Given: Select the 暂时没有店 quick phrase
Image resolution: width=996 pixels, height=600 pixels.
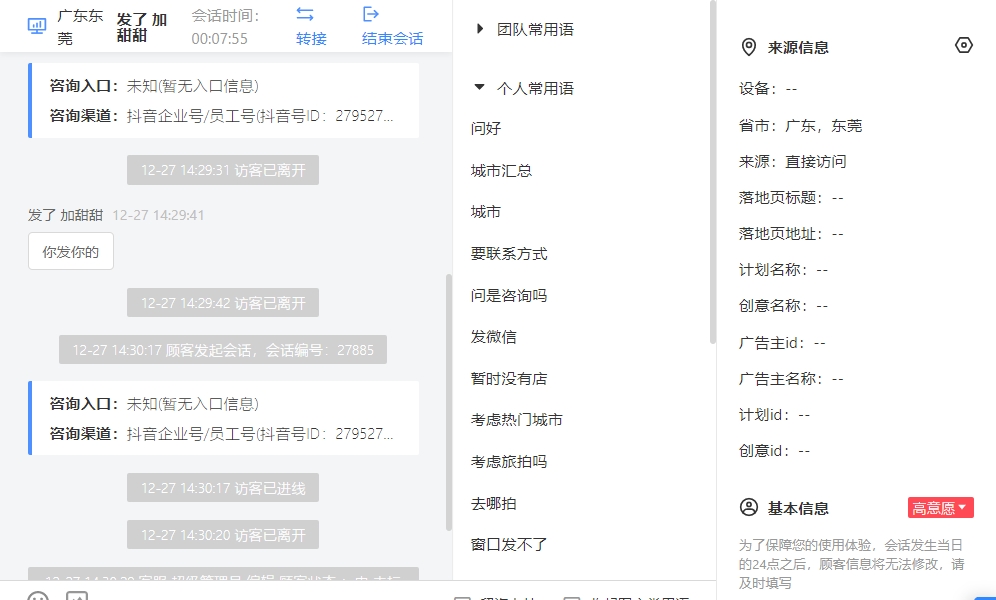Looking at the screenshot, I should click(509, 378).
